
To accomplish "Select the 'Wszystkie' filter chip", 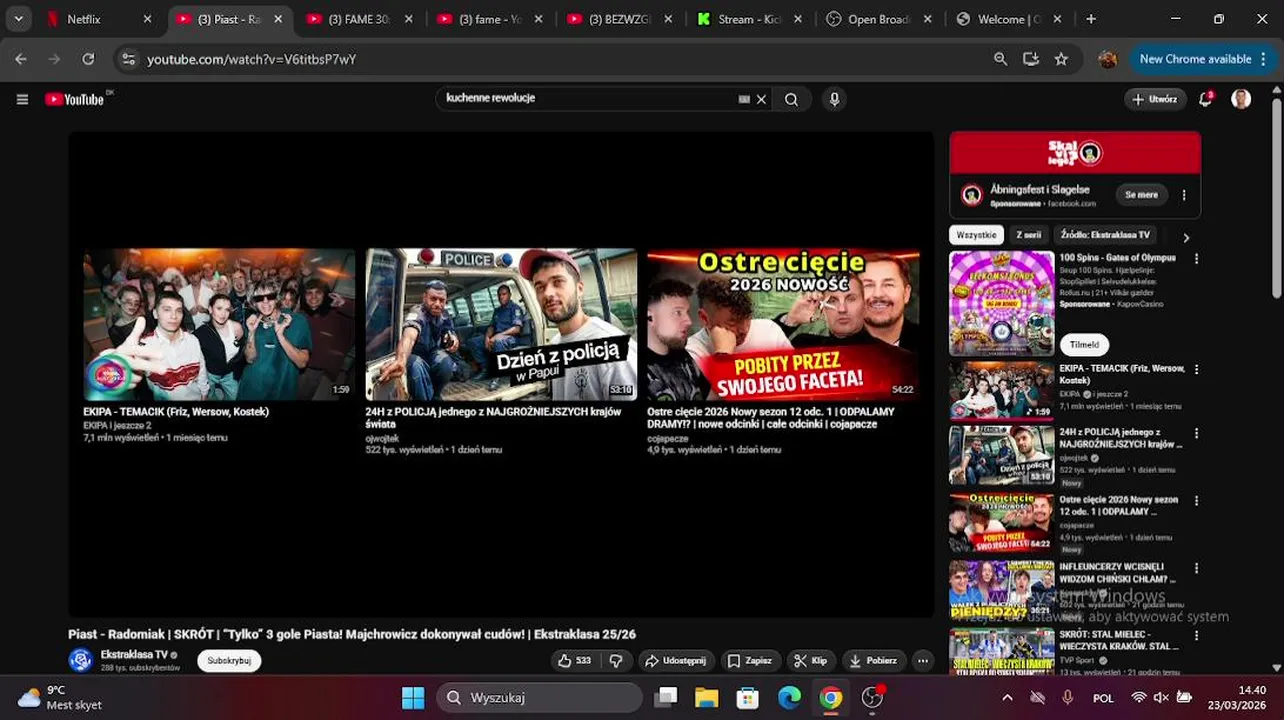I will [x=976, y=235].
